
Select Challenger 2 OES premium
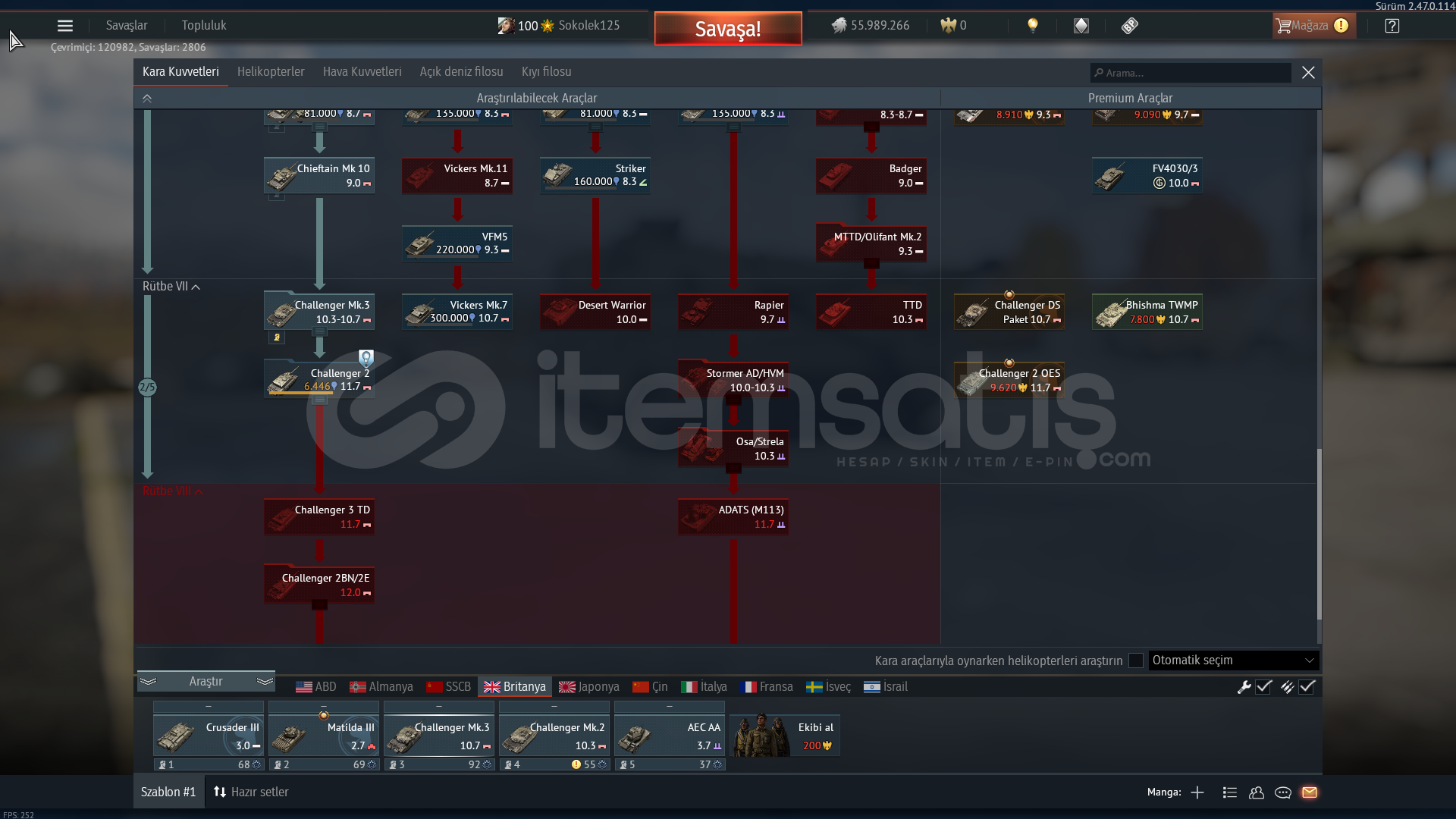tap(1009, 381)
